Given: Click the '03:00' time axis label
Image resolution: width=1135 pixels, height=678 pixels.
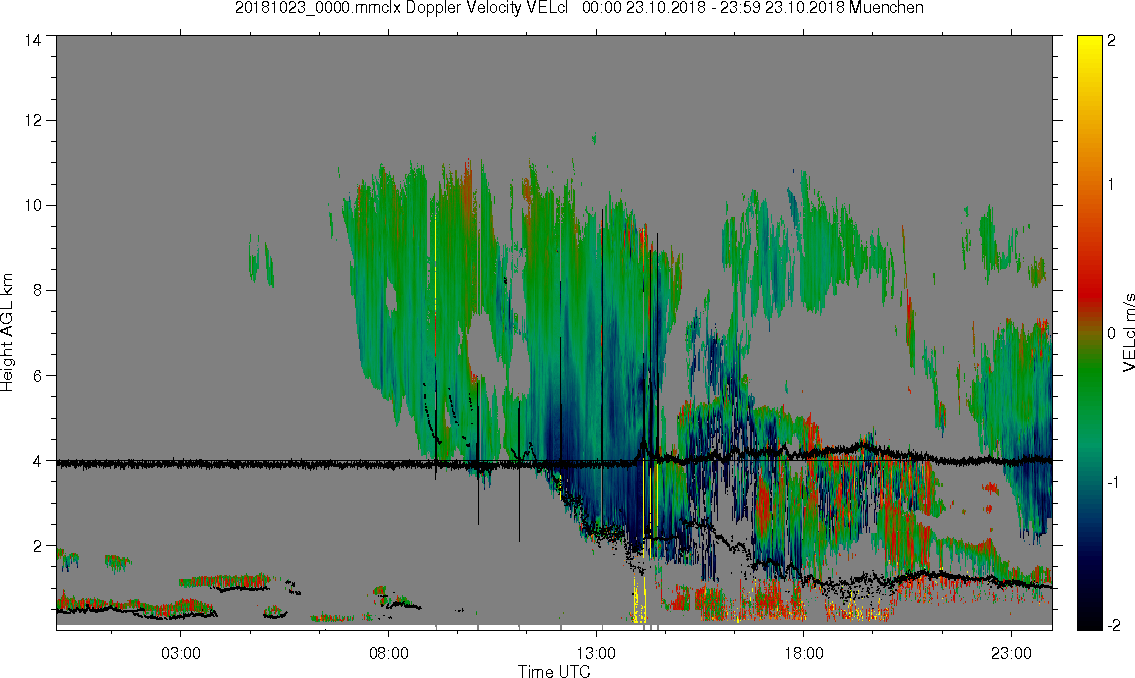Looking at the screenshot, I should coord(180,653).
